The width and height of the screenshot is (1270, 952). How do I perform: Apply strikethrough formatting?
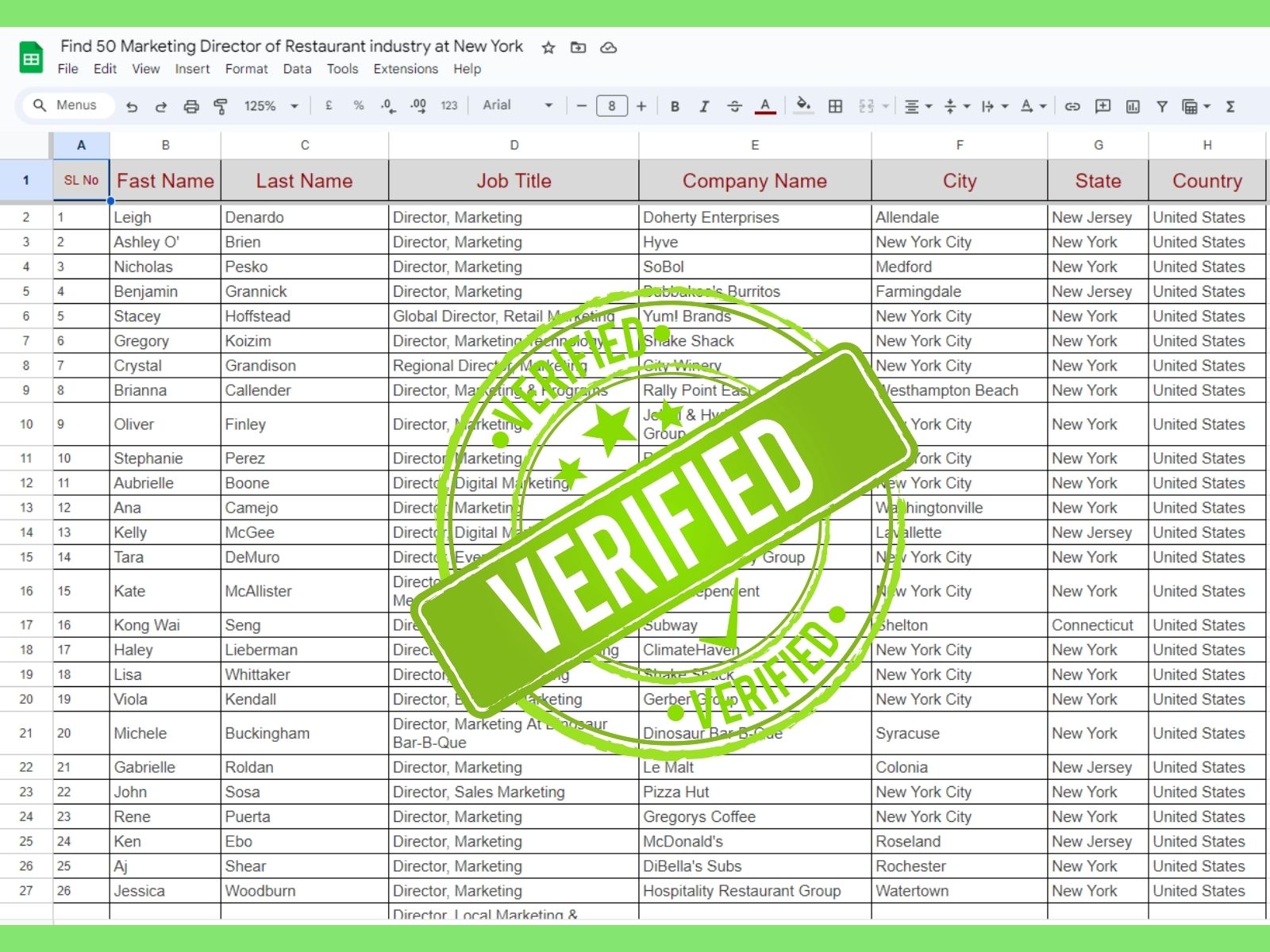point(734,106)
